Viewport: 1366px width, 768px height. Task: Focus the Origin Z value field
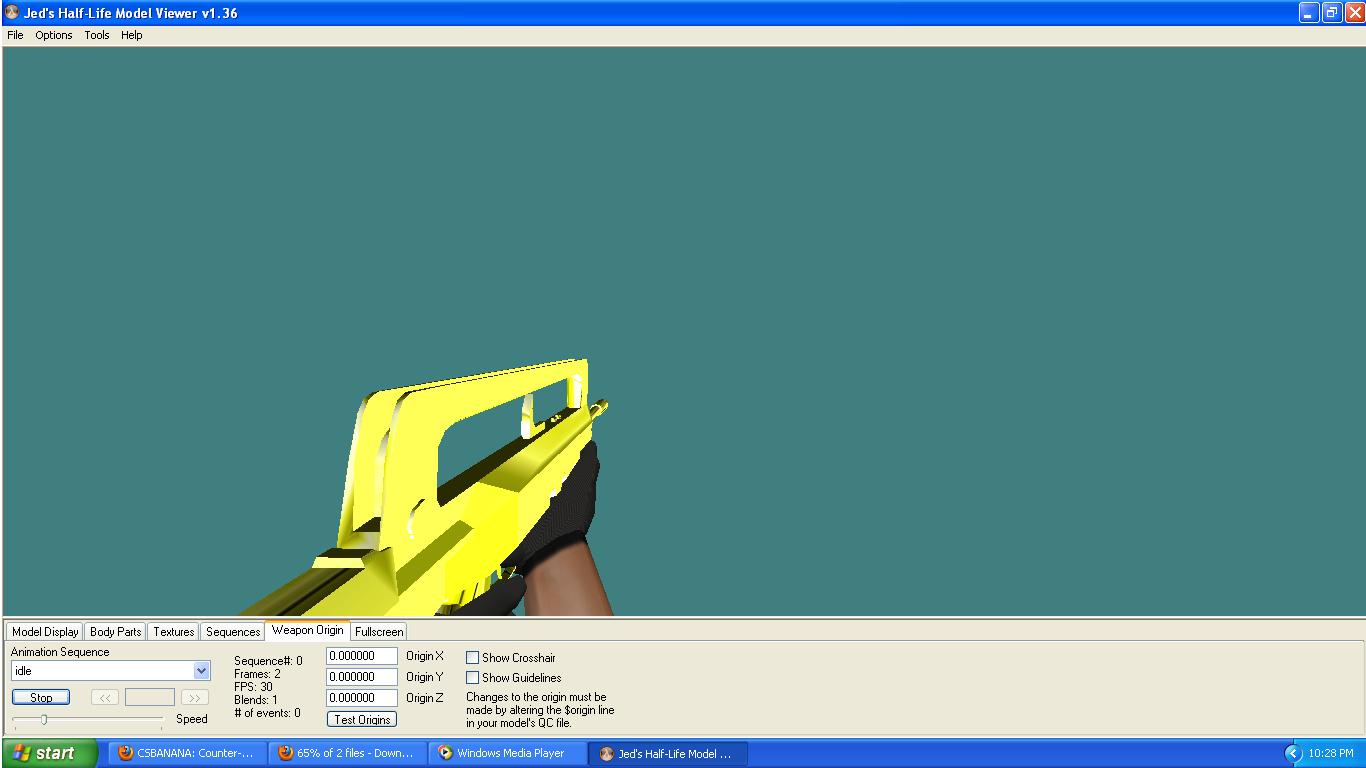pos(361,698)
